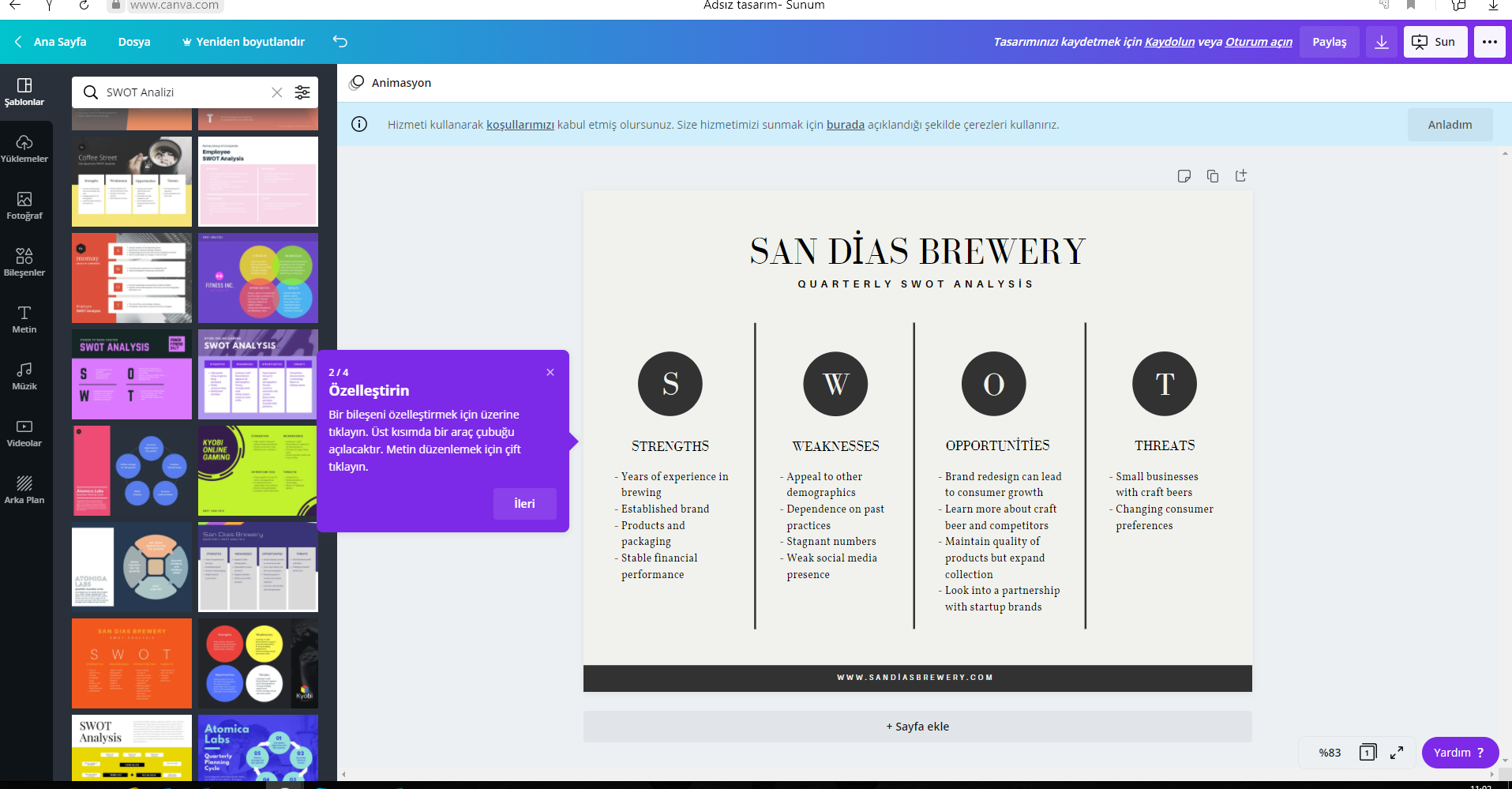Open the three-dots more options menu
Image resolution: width=1512 pixels, height=789 pixels.
pos(1490,42)
